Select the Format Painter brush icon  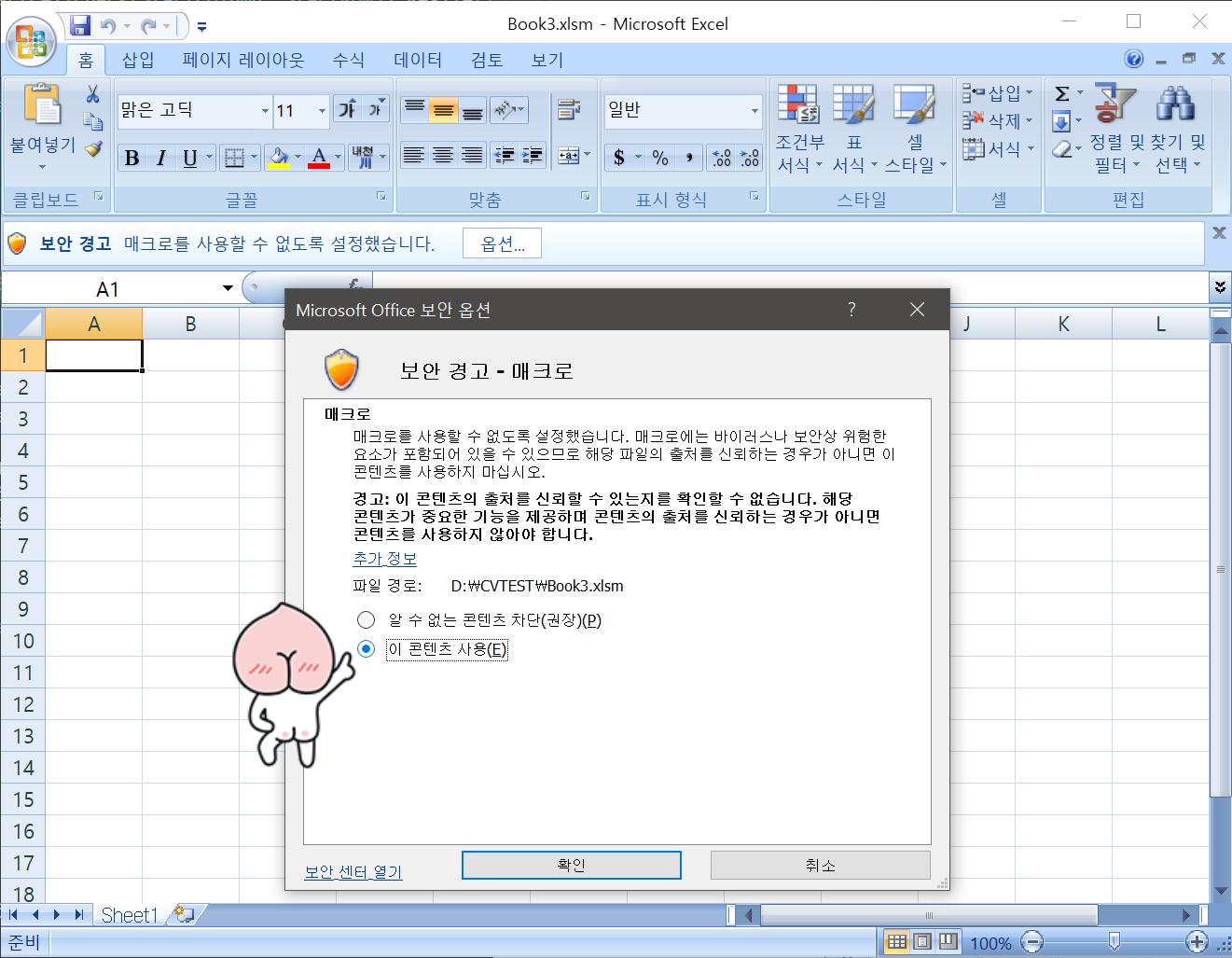(x=92, y=148)
